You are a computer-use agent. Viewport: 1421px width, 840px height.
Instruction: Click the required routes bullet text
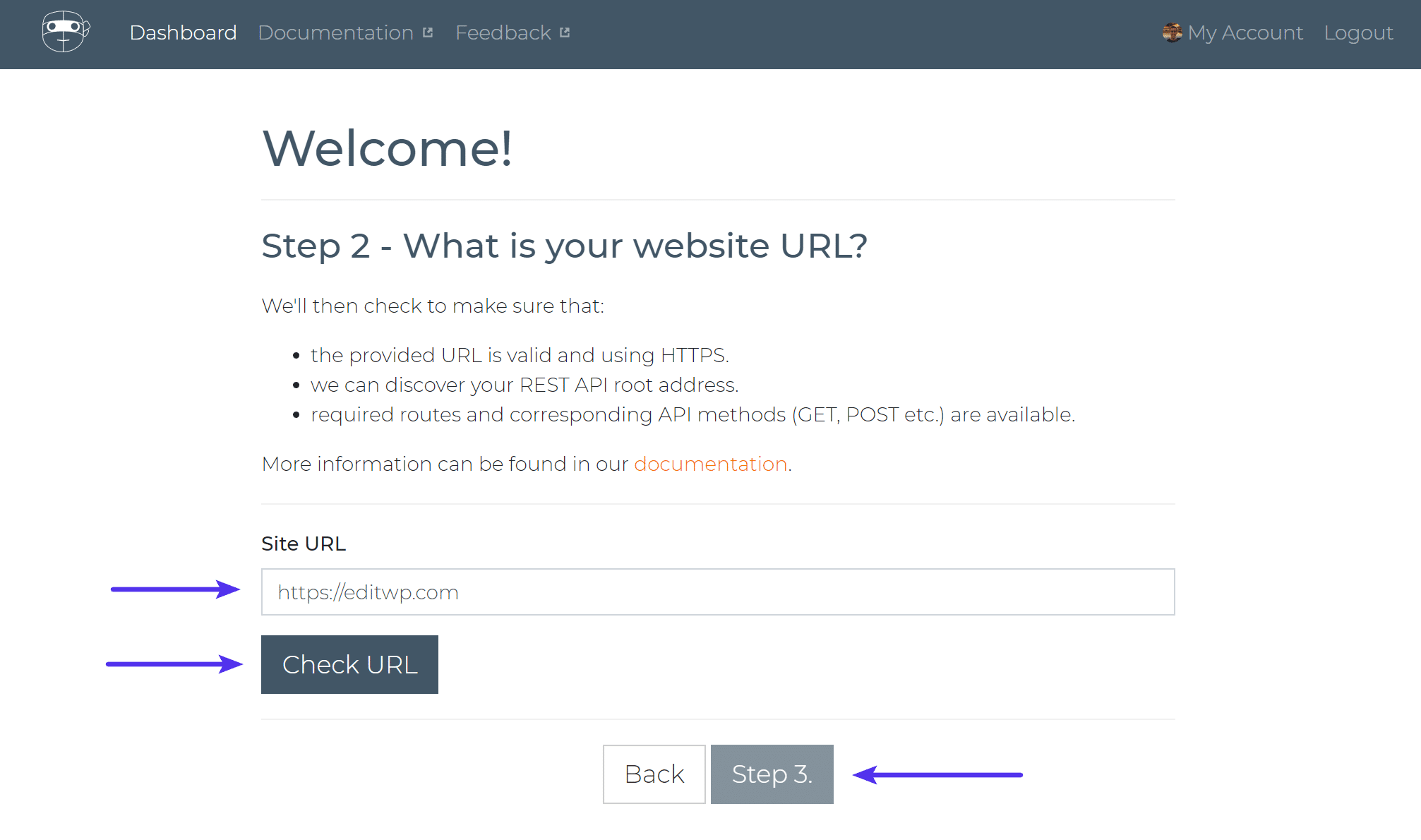pyautogui.click(x=692, y=414)
